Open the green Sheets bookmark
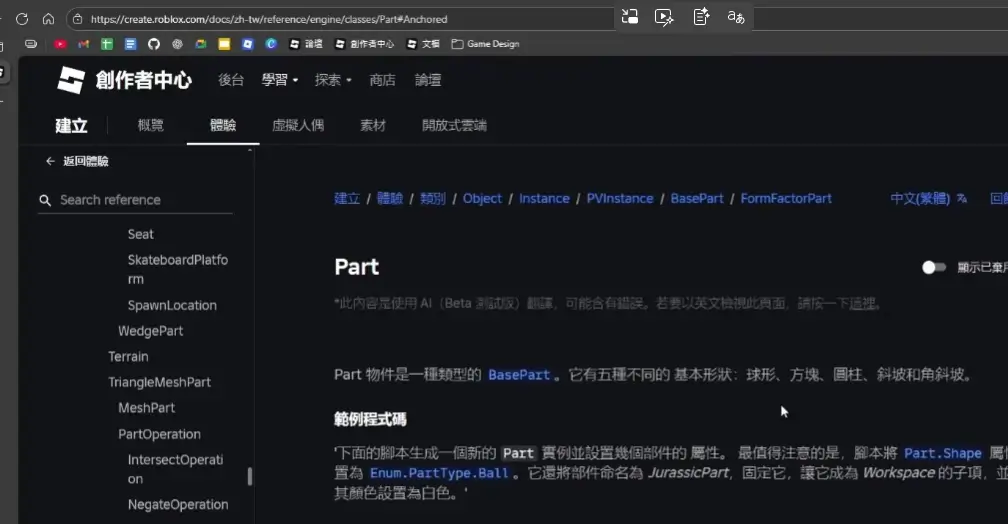The image size is (1008, 524). coord(107,44)
